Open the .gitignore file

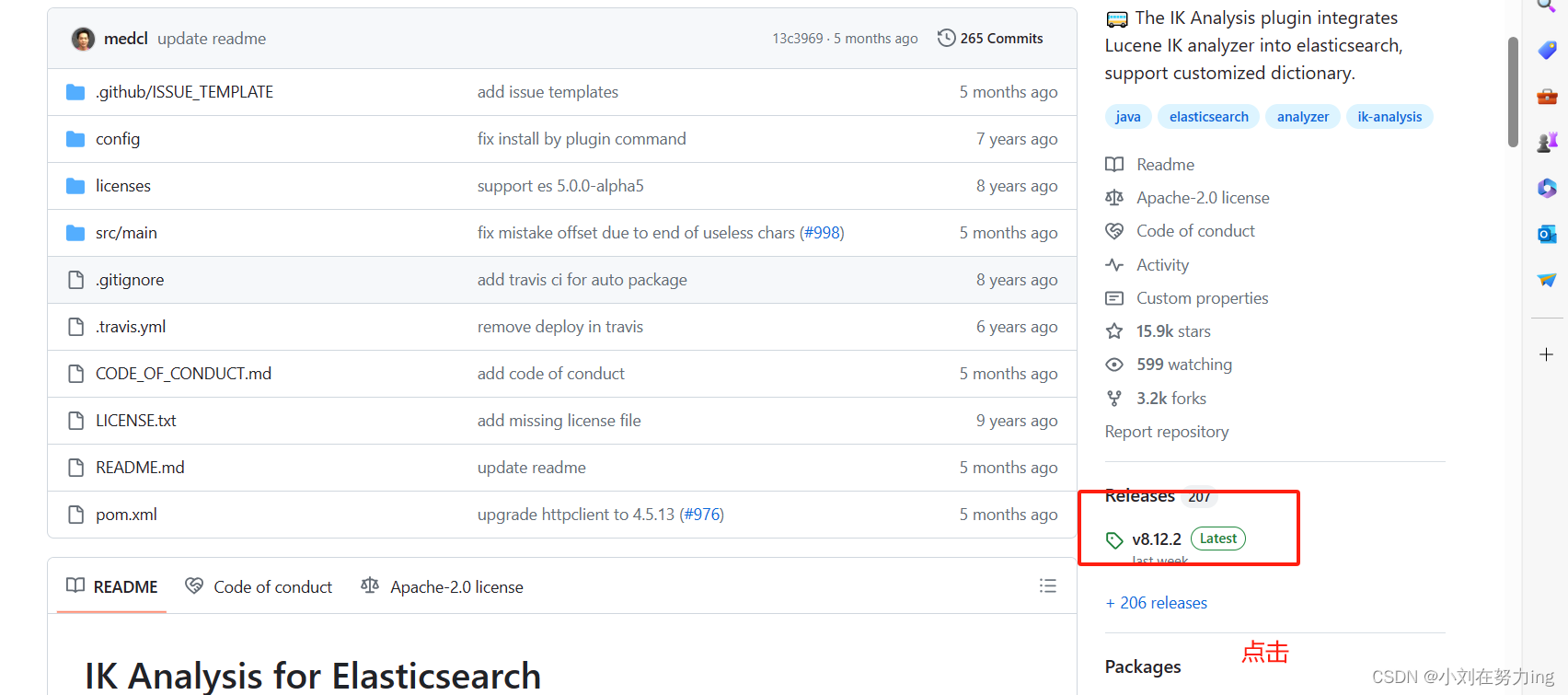[130, 280]
